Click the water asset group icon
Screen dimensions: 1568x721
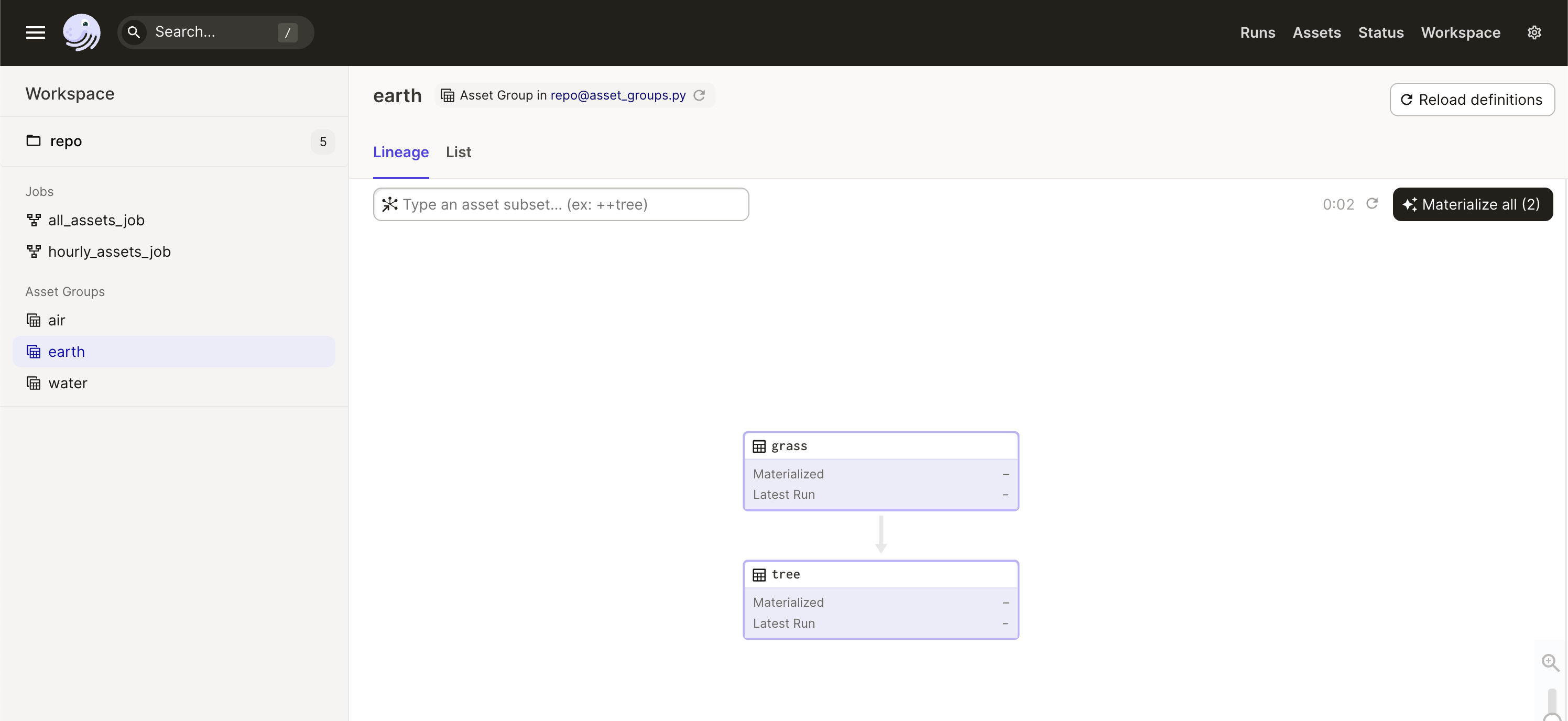click(x=34, y=383)
